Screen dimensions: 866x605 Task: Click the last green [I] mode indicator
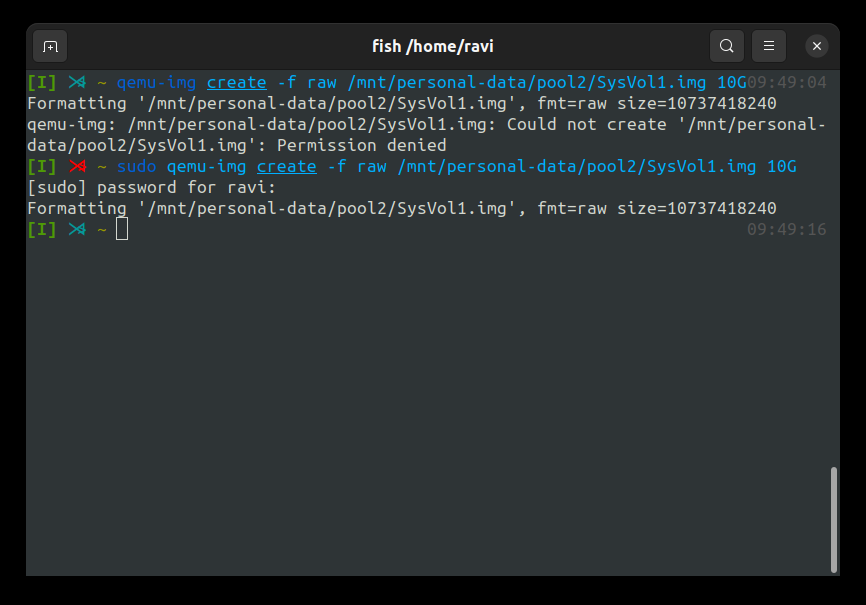point(42,229)
